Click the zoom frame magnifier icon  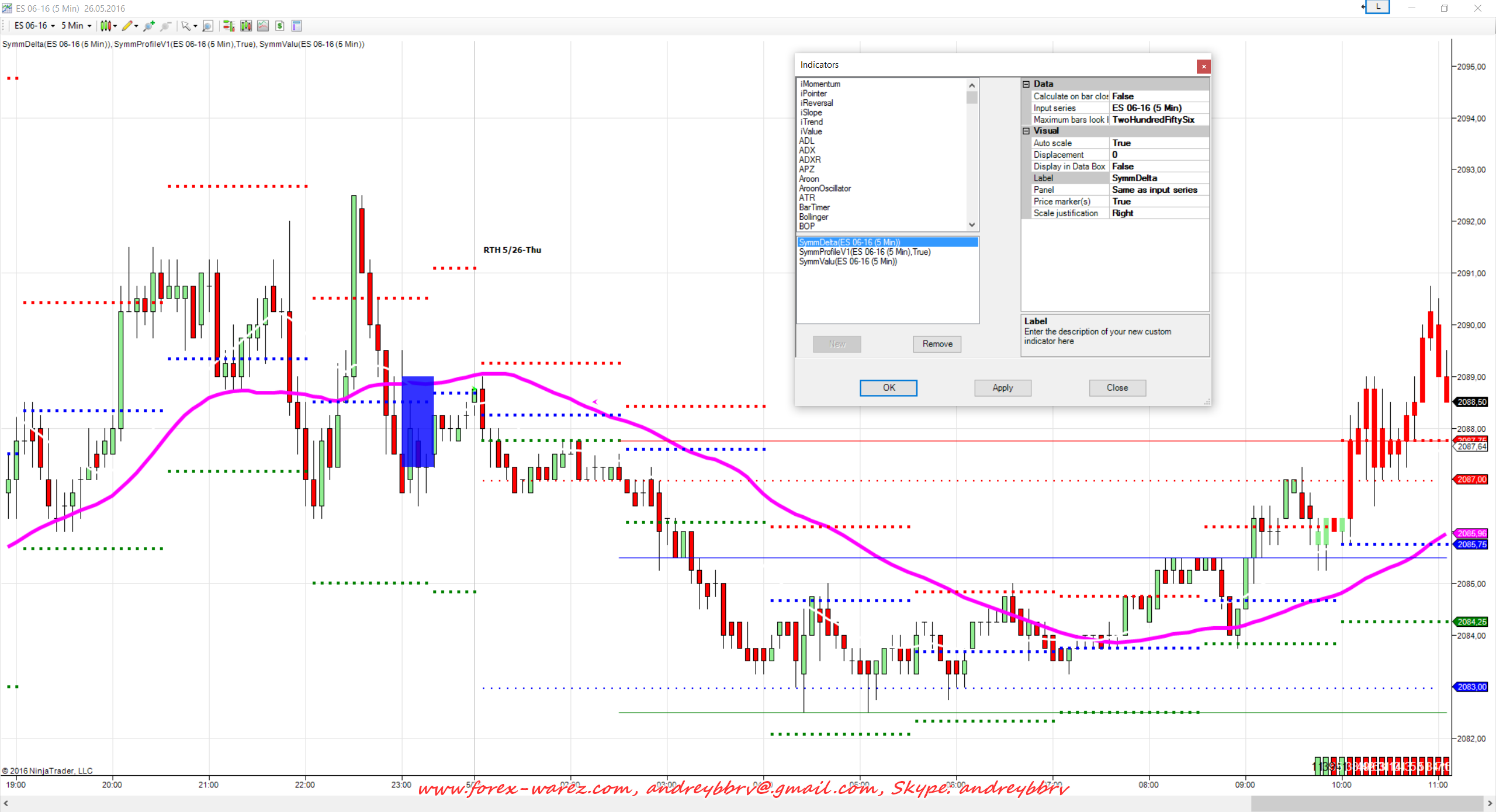[207, 26]
